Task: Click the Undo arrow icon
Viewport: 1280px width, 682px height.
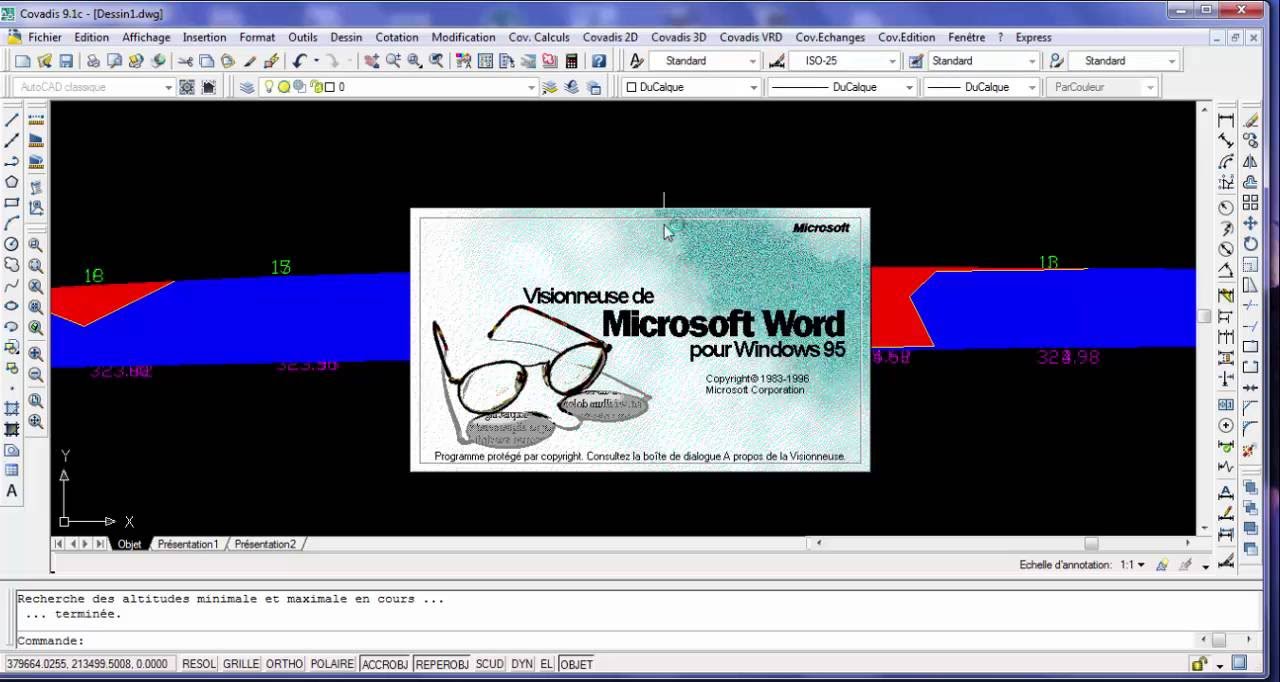Action: pos(299,61)
